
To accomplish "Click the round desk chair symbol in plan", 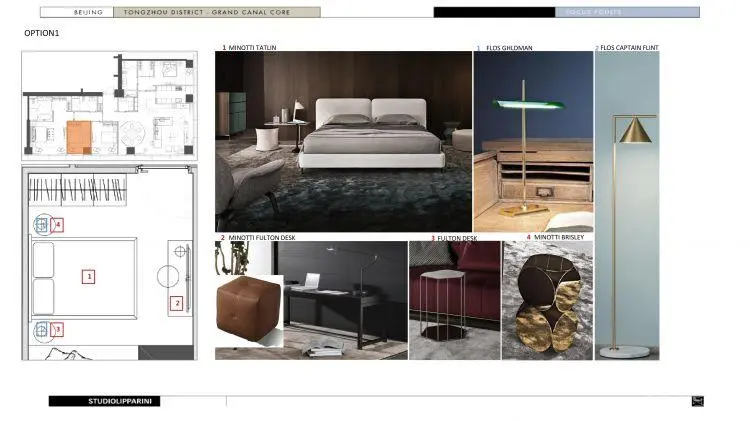I will [x=166, y=276].
